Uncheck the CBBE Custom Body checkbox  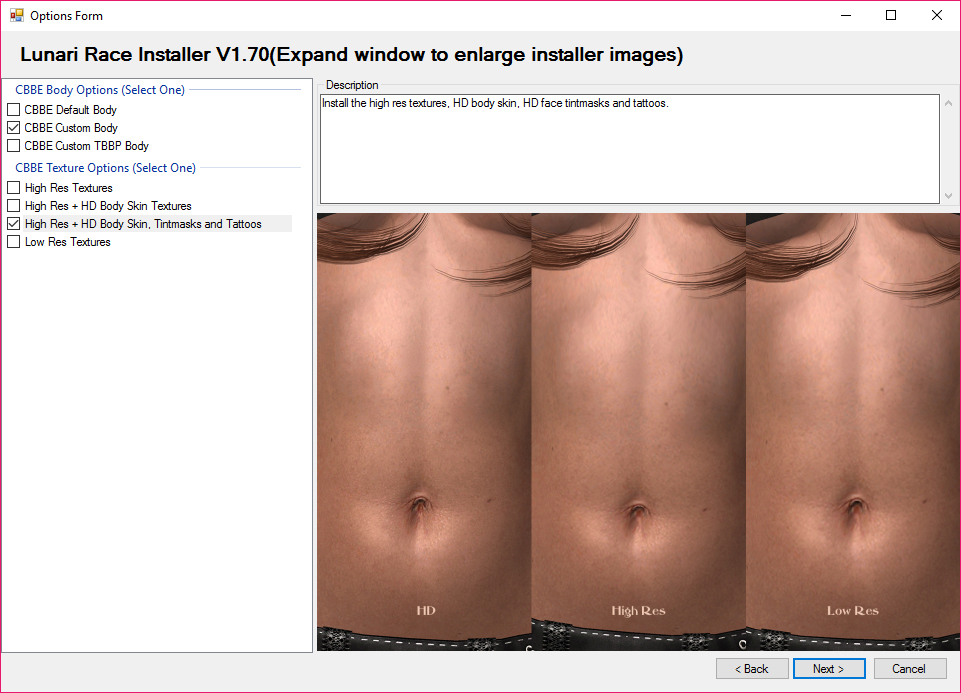click(13, 127)
